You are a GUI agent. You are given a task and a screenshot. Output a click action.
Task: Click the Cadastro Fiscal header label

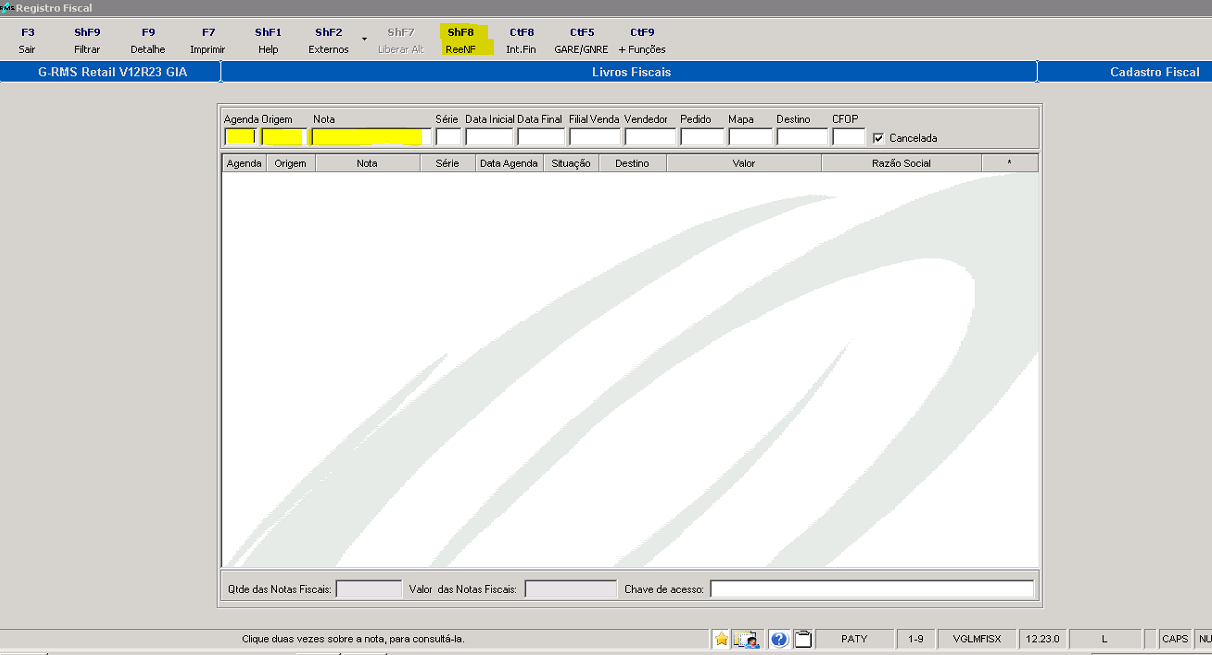(x=1154, y=72)
